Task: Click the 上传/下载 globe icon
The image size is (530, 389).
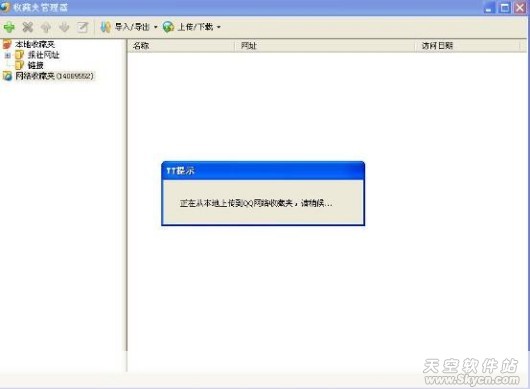Action: 168,27
